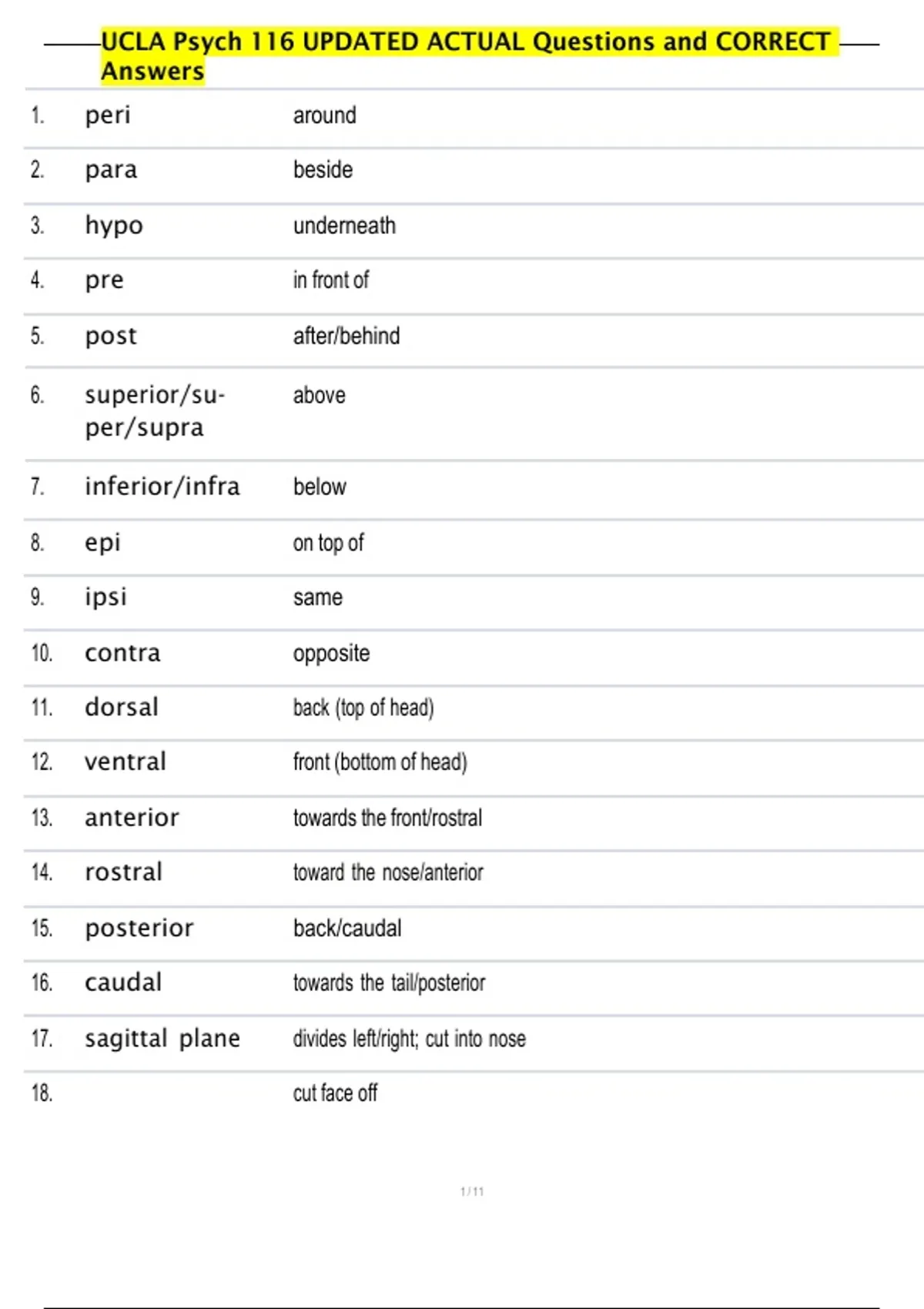Select the term 'post'
The height and width of the screenshot is (1309, 924).
click(x=111, y=336)
